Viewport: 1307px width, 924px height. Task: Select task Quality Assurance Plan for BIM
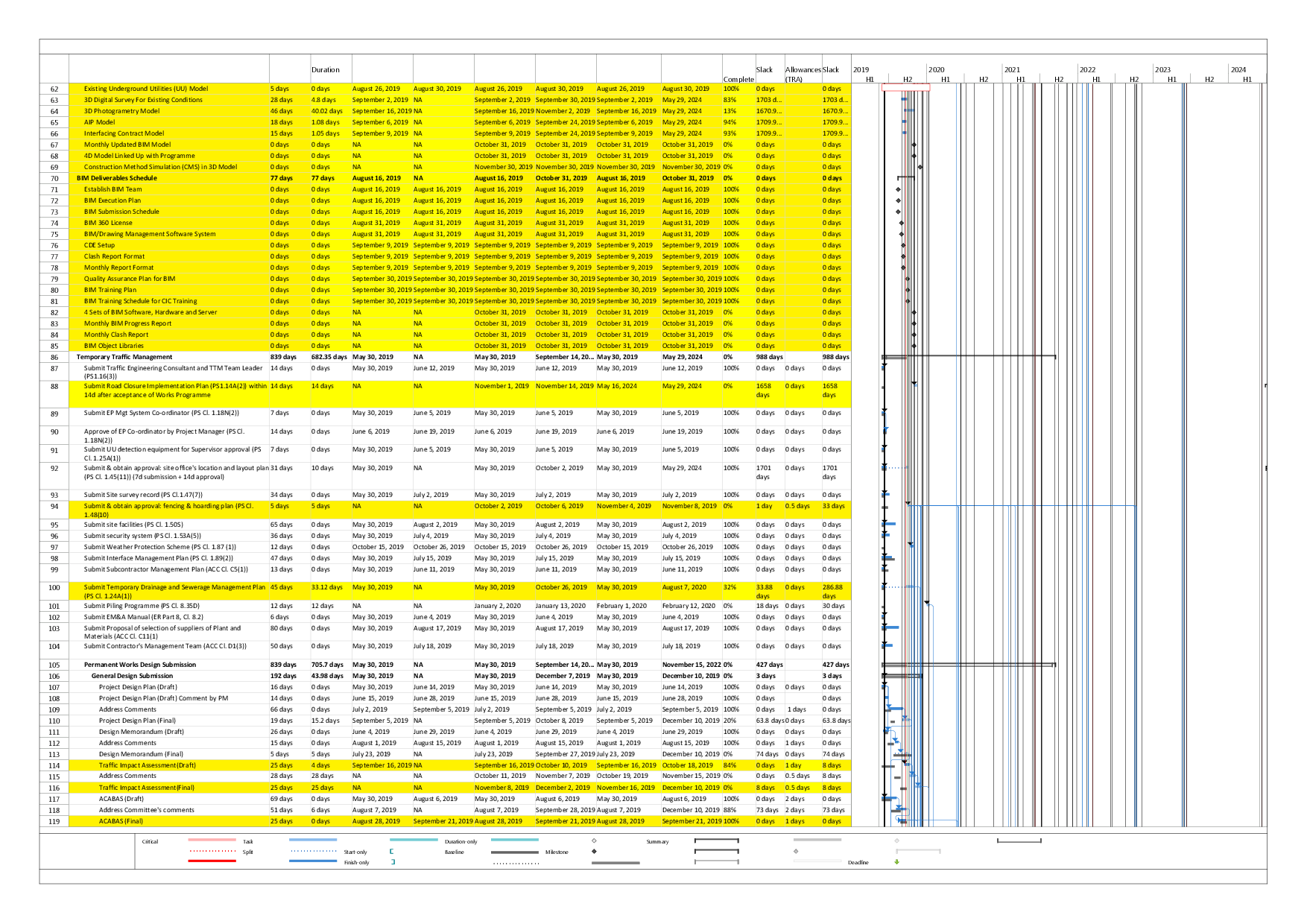coord(130,279)
